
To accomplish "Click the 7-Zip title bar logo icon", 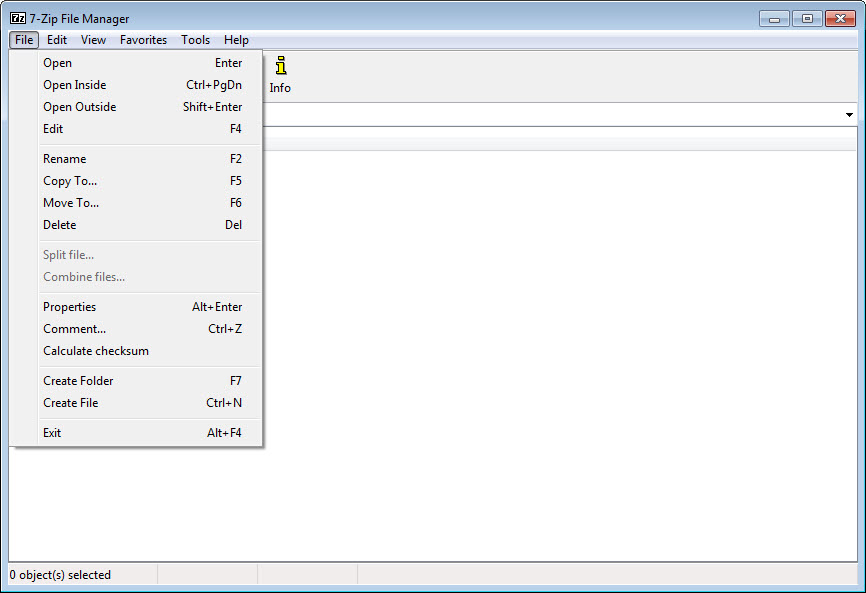I will pyautogui.click(x=18, y=18).
